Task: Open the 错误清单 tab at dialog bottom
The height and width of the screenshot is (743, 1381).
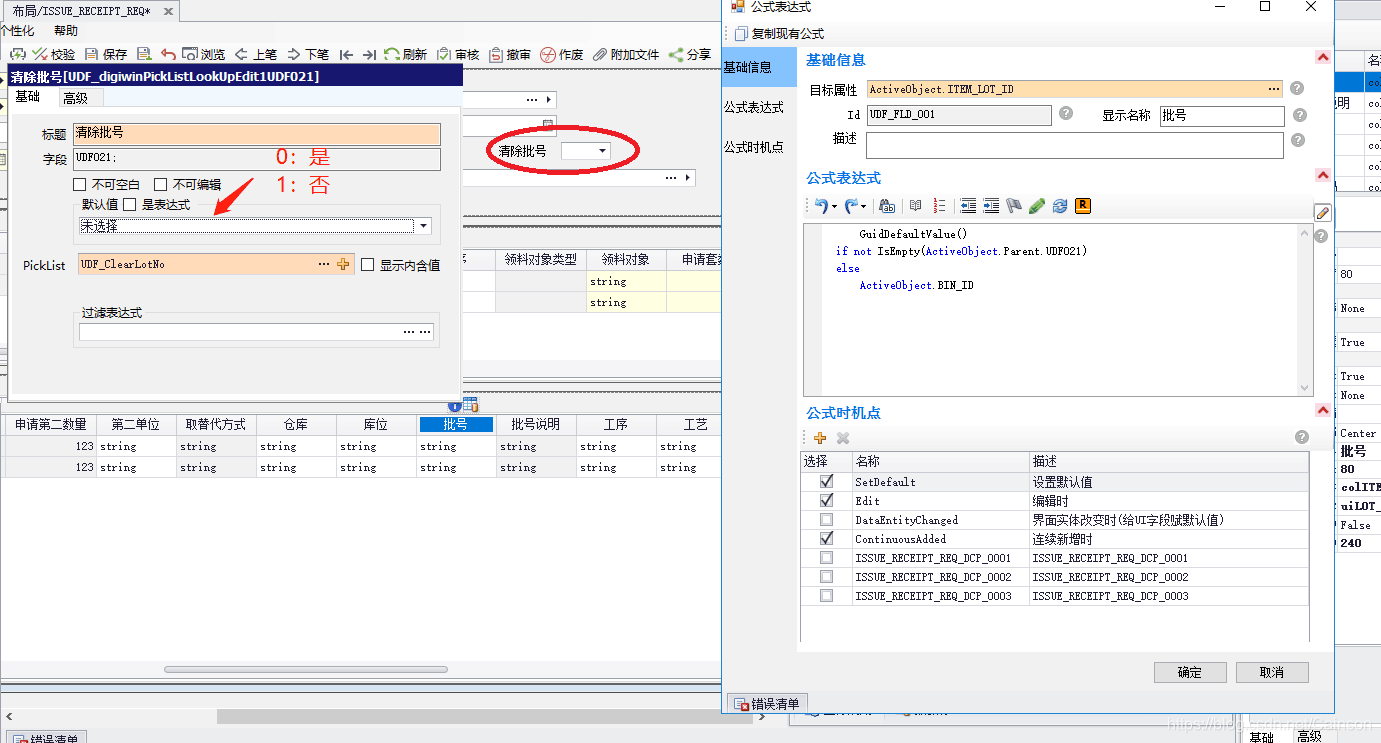Action: pyautogui.click(x=767, y=703)
